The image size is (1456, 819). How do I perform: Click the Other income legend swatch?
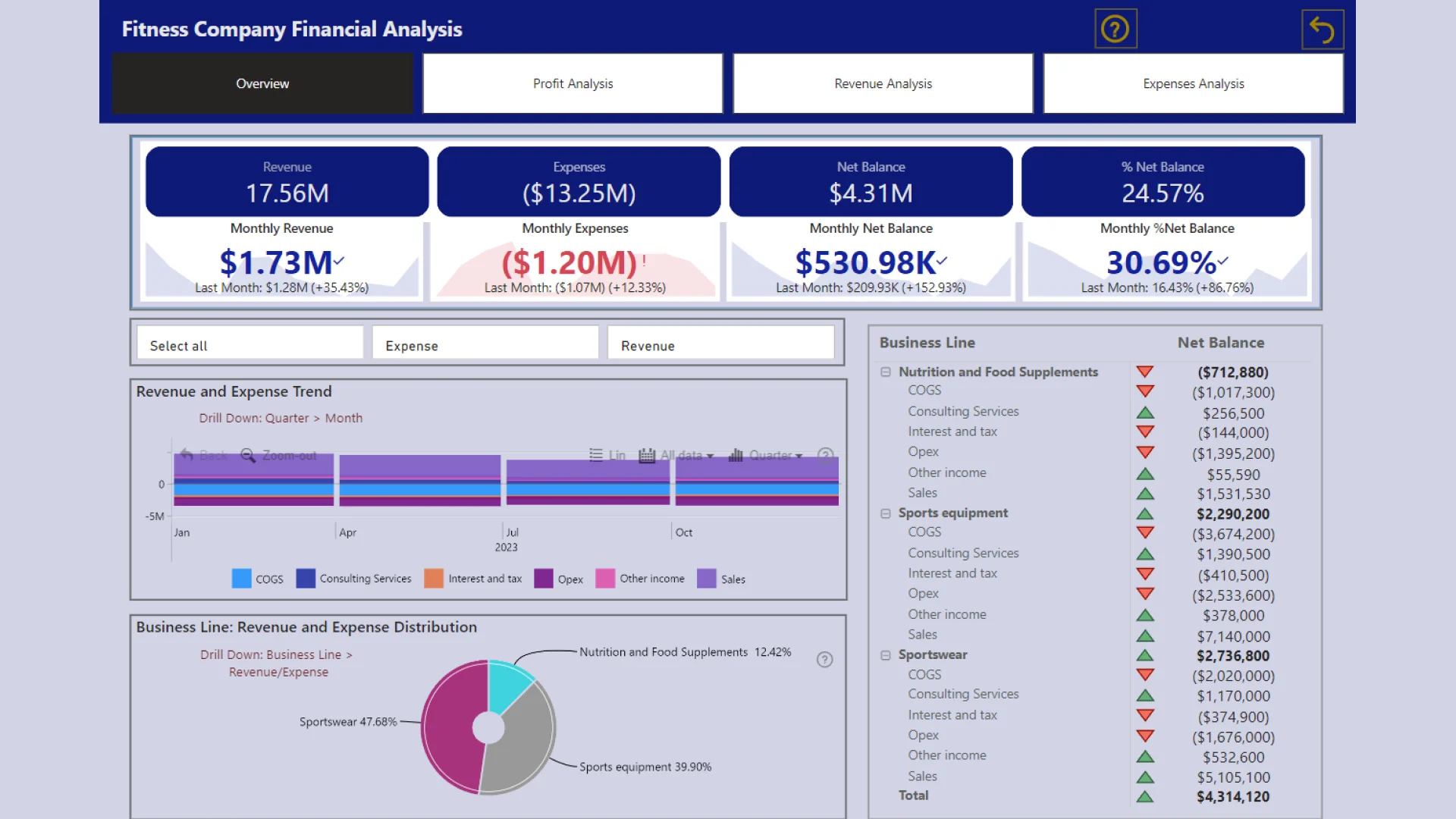point(605,579)
